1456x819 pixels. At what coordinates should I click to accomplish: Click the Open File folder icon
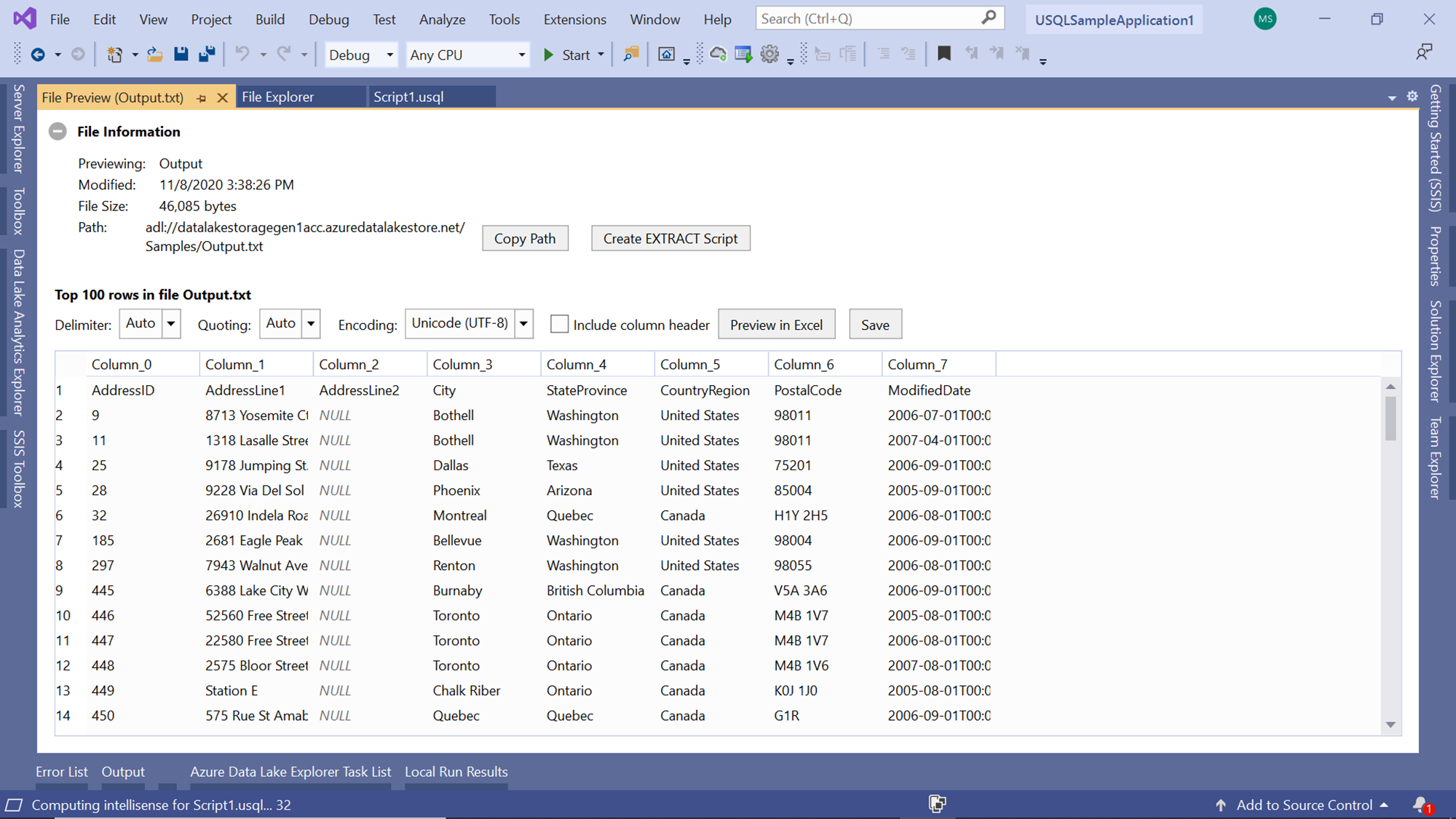coord(154,54)
